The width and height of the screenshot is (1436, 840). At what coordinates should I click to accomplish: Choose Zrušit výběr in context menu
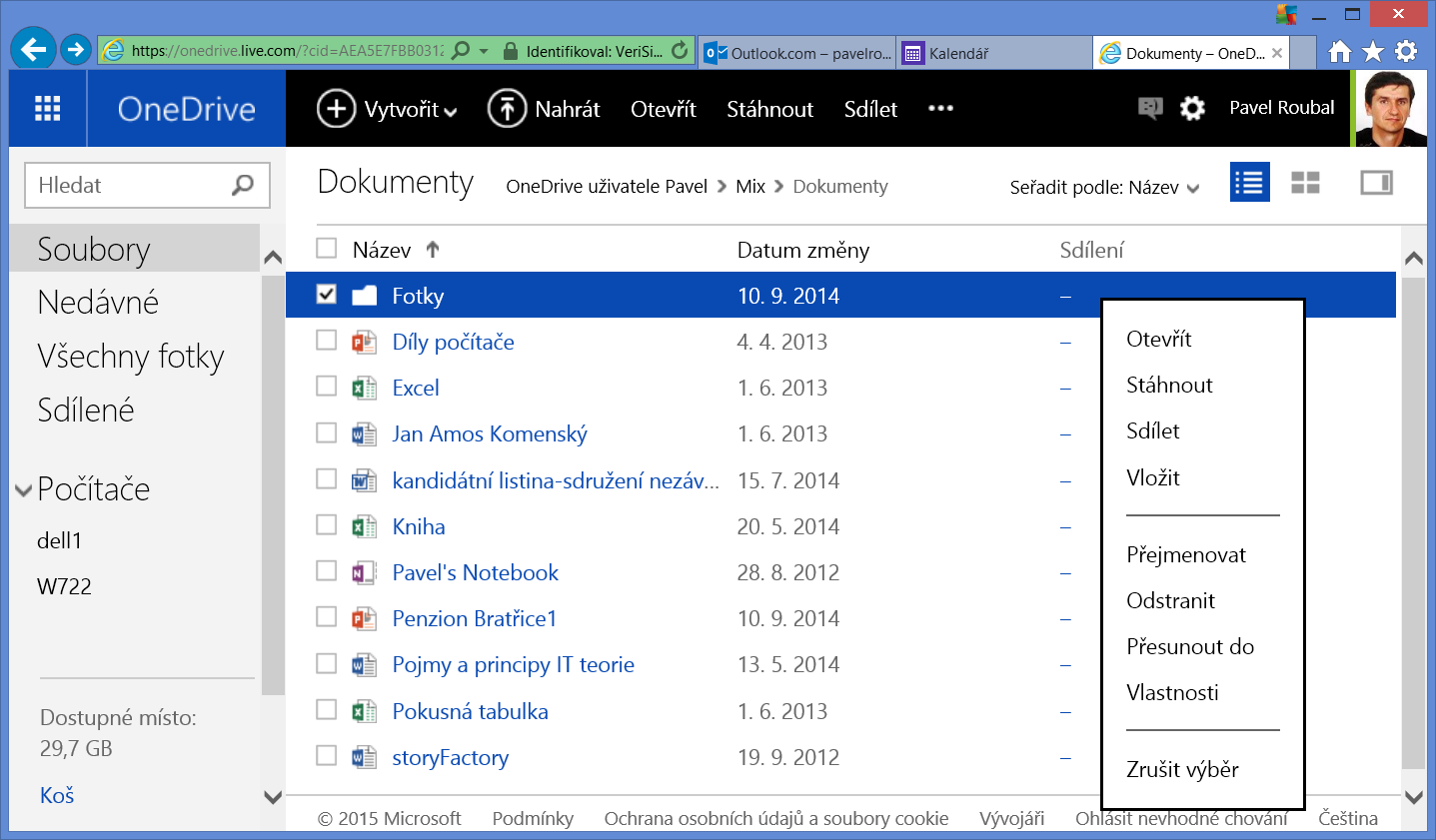tap(1182, 769)
